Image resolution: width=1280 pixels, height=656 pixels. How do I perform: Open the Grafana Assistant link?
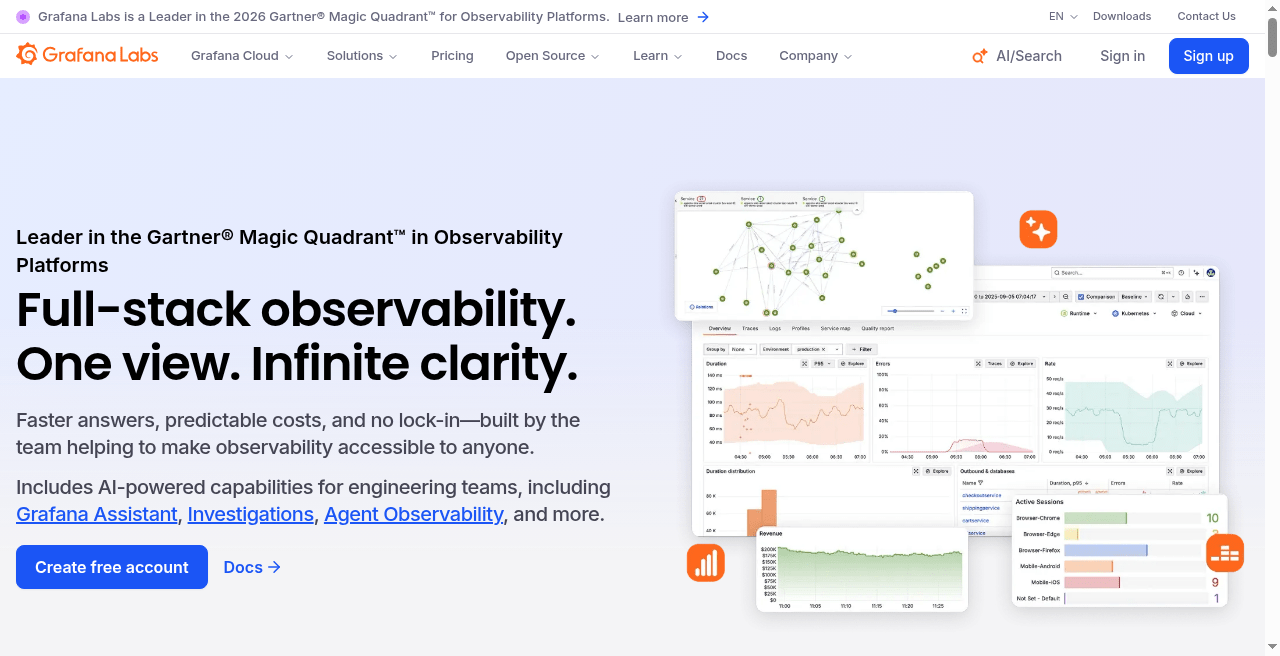[97, 514]
